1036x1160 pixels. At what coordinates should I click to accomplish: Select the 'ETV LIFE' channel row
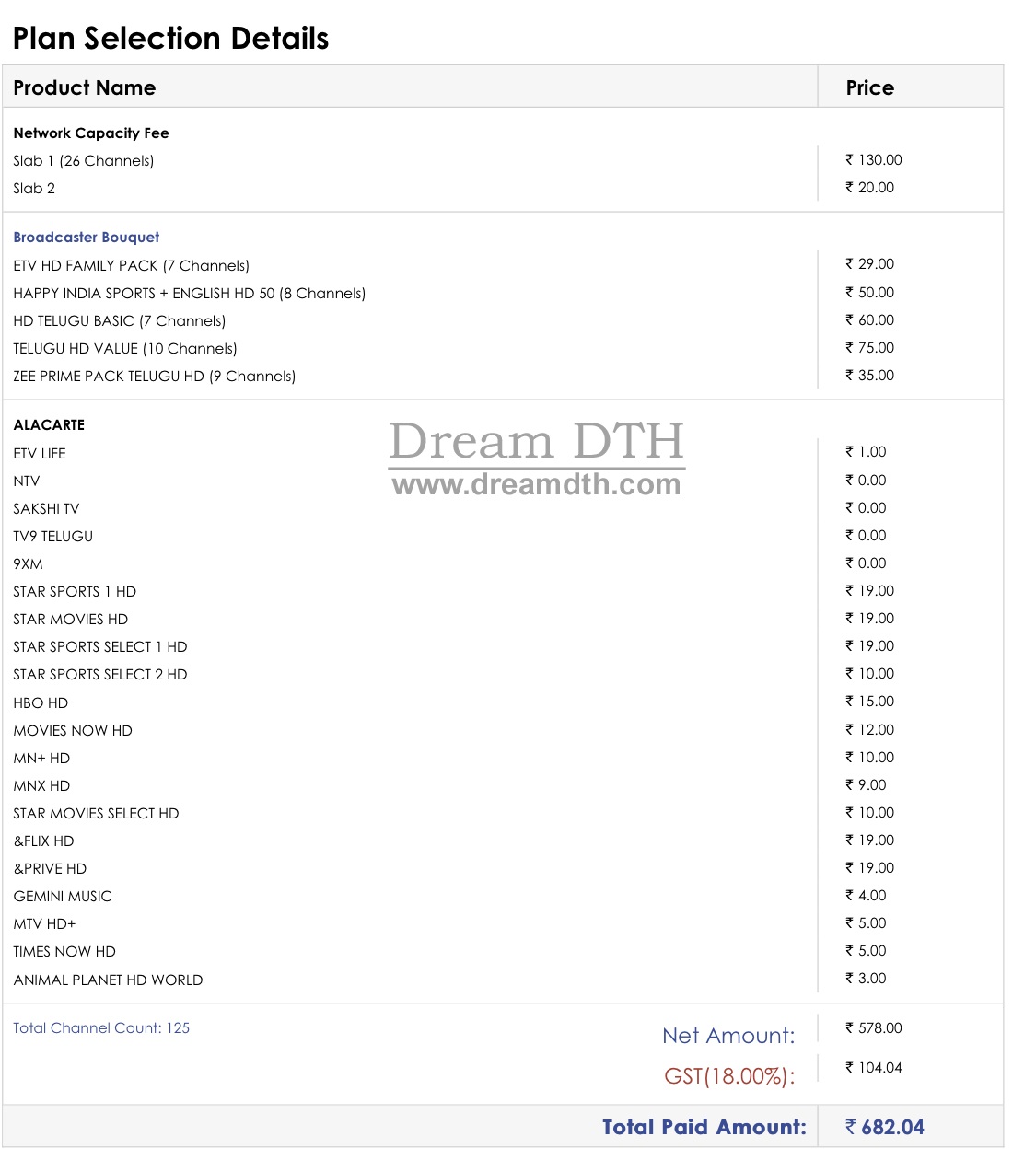click(40, 453)
